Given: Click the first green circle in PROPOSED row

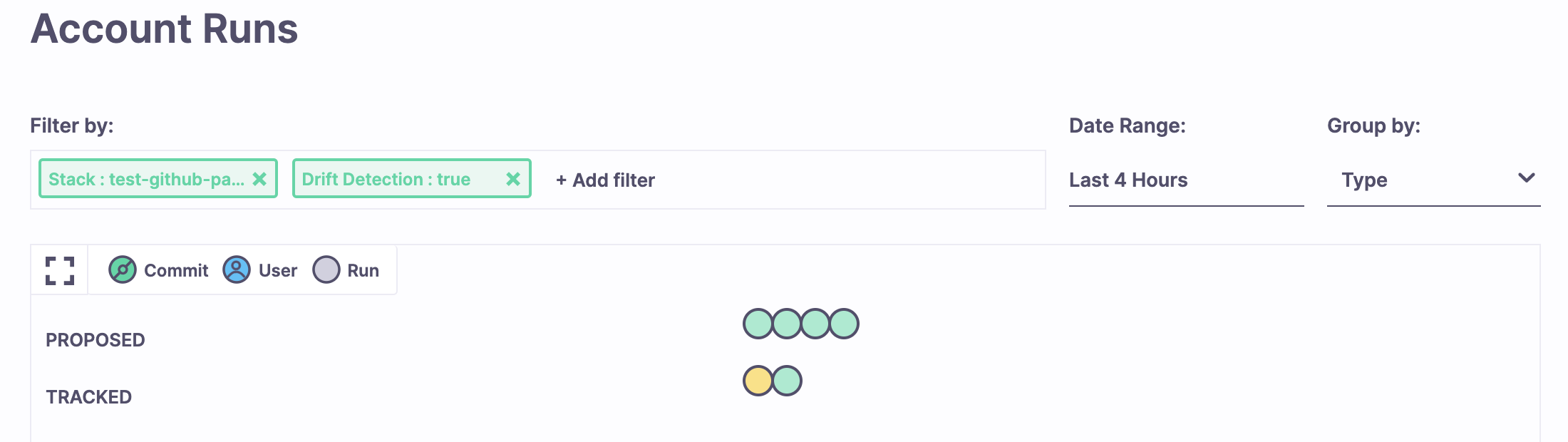Looking at the screenshot, I should (x=758, y=323).
